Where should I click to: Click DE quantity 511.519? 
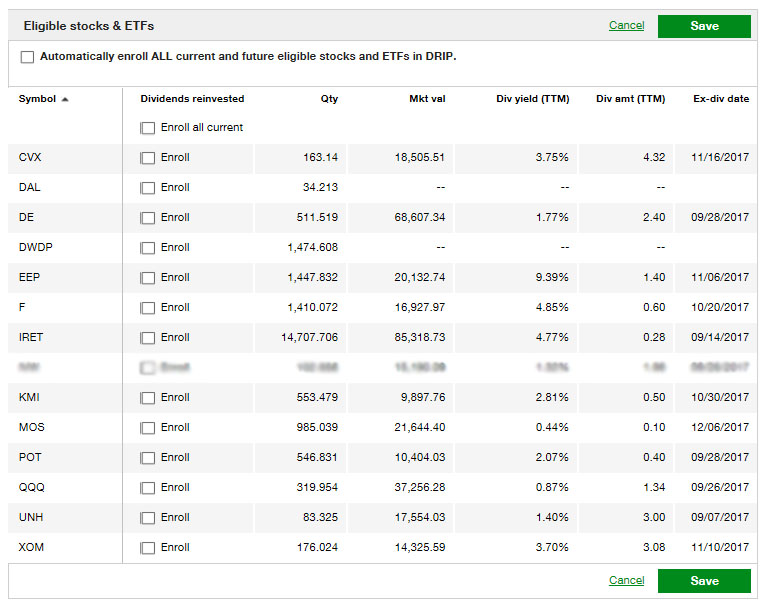point(317,217)
